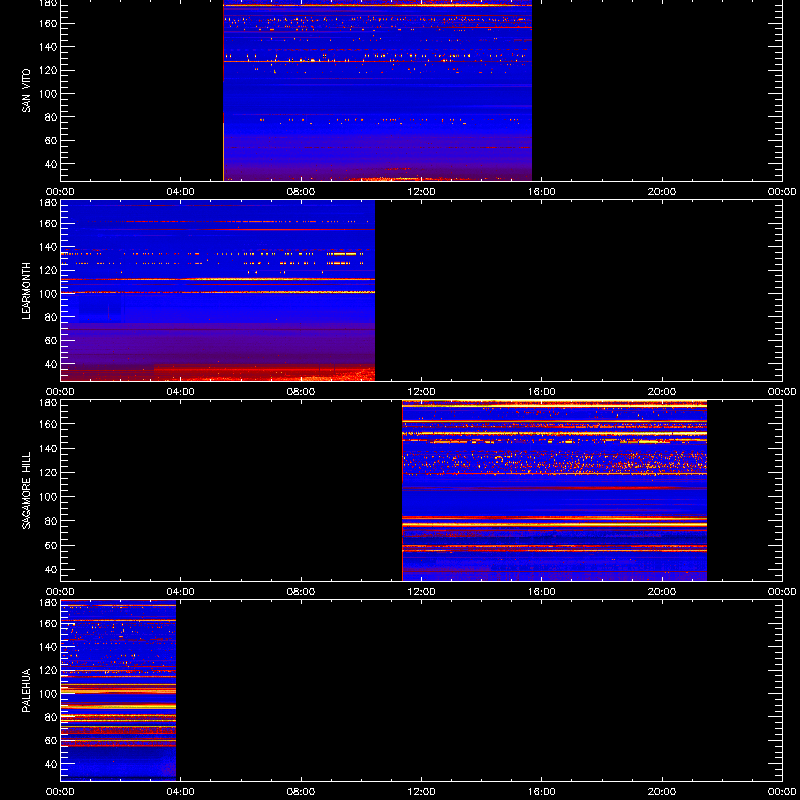The height and width of the screenshot is (800, 800).
Task: Click the 04:00 time label under Learmonth panel
Action: (181, 392)
